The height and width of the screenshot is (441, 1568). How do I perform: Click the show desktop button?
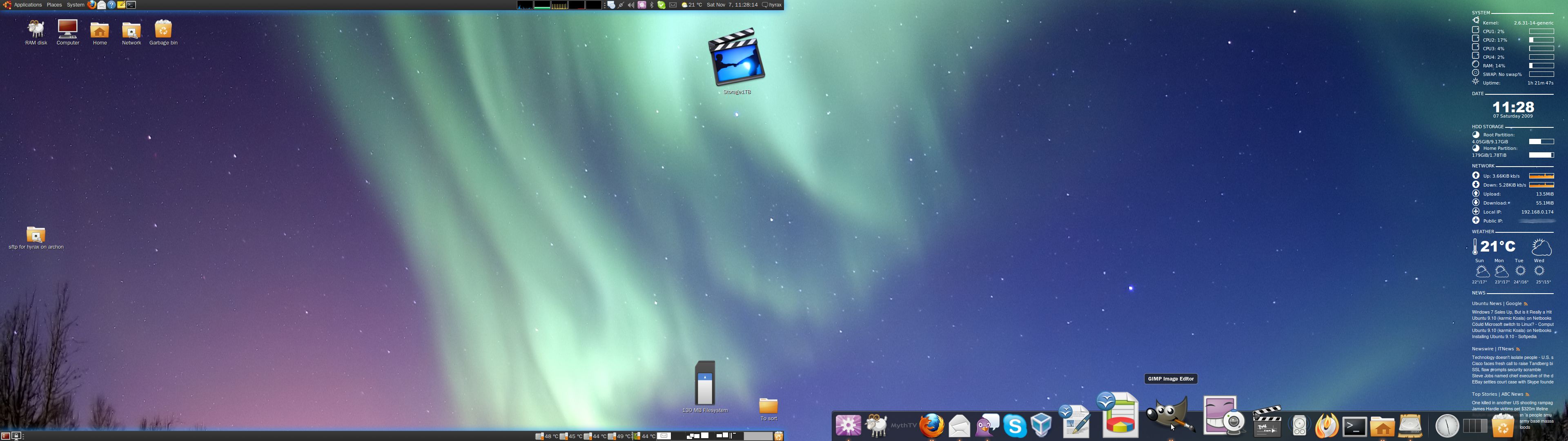tap(5, 436)
